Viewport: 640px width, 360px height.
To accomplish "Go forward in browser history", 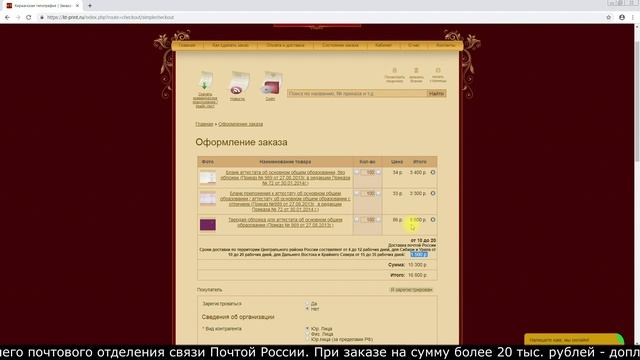I will click(18, 18).
